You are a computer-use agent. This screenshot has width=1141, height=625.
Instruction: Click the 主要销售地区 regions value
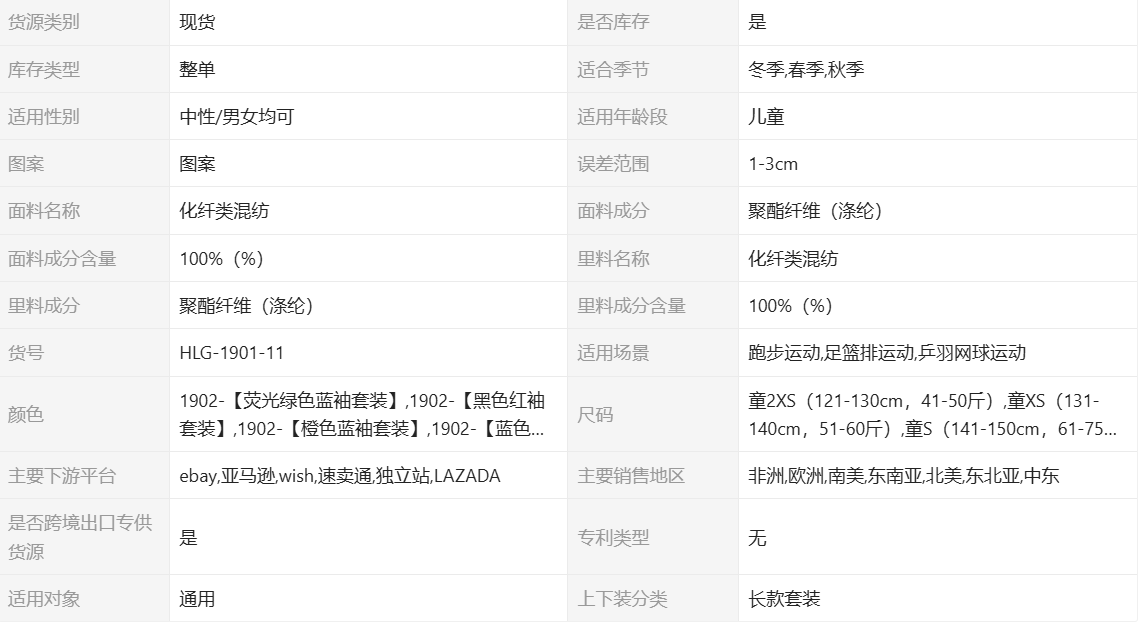pos(903,476)
